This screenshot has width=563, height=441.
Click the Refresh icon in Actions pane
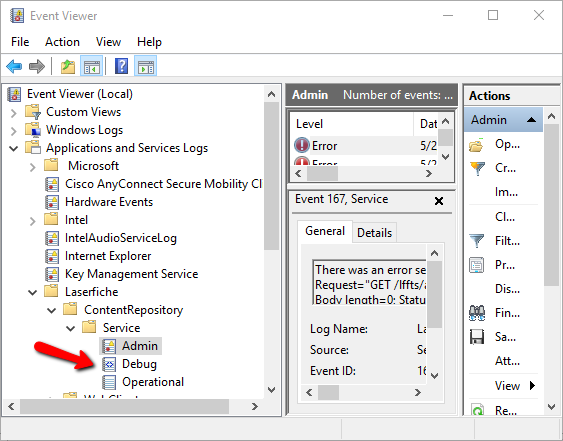click(x=477, y=409)
